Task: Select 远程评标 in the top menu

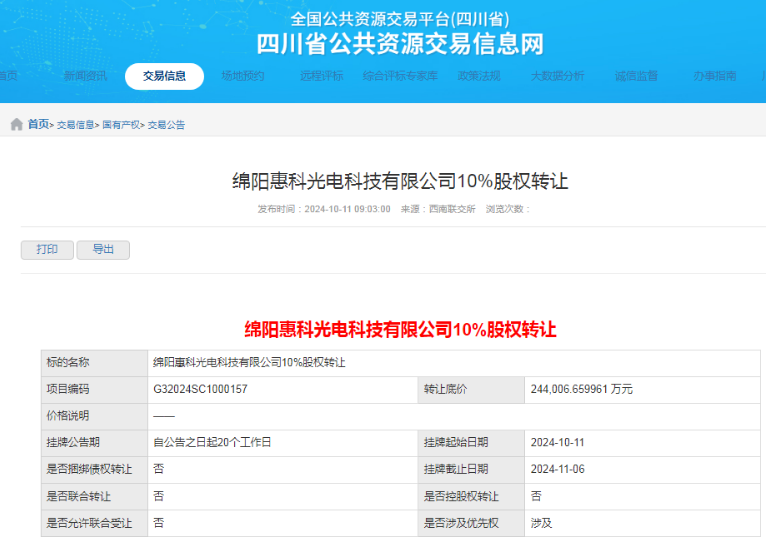Action: click(321, 76)
